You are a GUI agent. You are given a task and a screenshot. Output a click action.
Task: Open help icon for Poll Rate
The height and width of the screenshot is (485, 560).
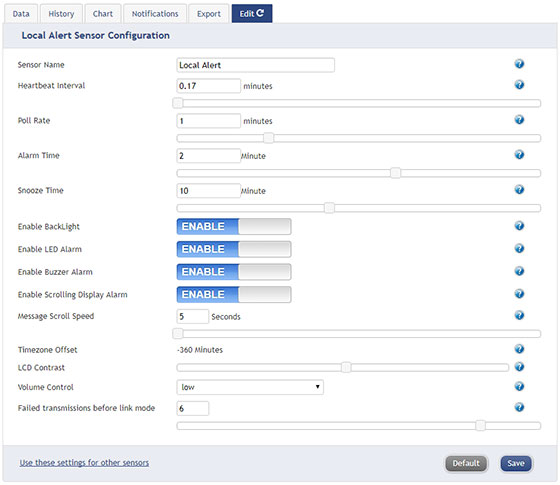(x=519, y=120)
